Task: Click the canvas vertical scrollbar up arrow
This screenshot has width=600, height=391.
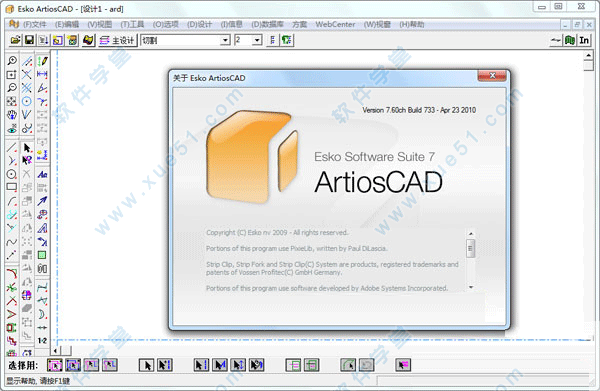Action: (589, 55)
